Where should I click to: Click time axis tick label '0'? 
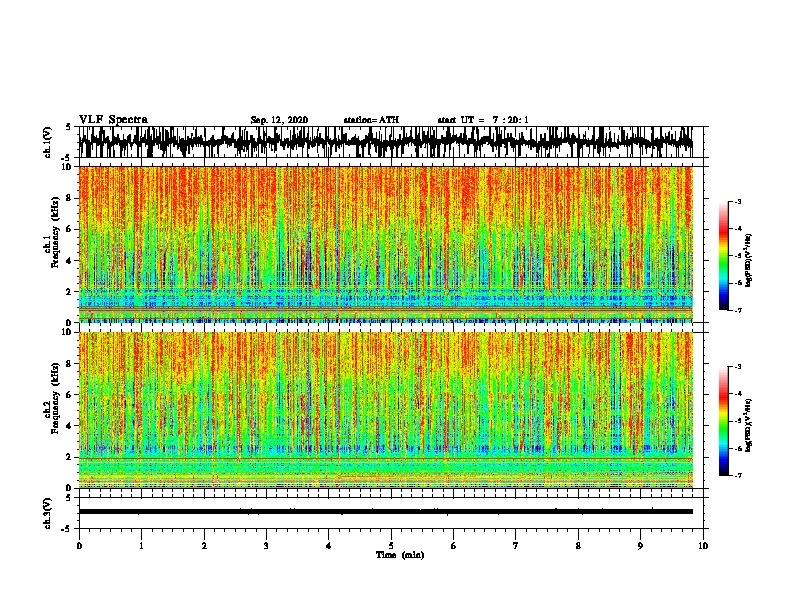coord(79,546)
